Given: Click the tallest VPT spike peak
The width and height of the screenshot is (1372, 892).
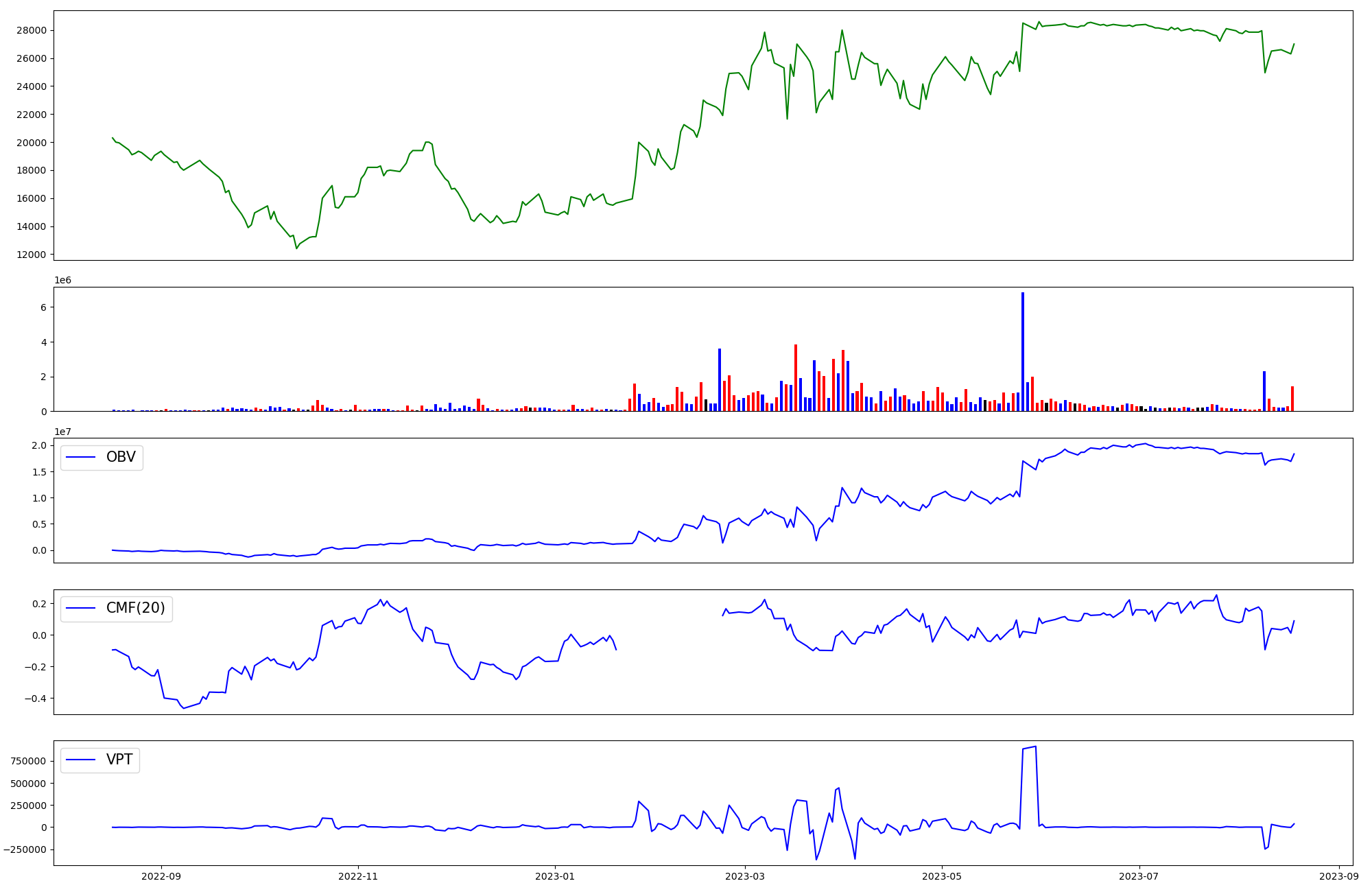Looking at the screenshot, I should click(1034, 747).
